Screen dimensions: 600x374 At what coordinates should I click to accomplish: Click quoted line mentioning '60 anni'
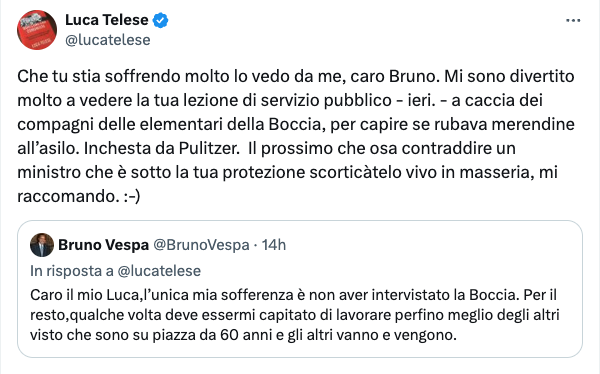coord(243,335)
